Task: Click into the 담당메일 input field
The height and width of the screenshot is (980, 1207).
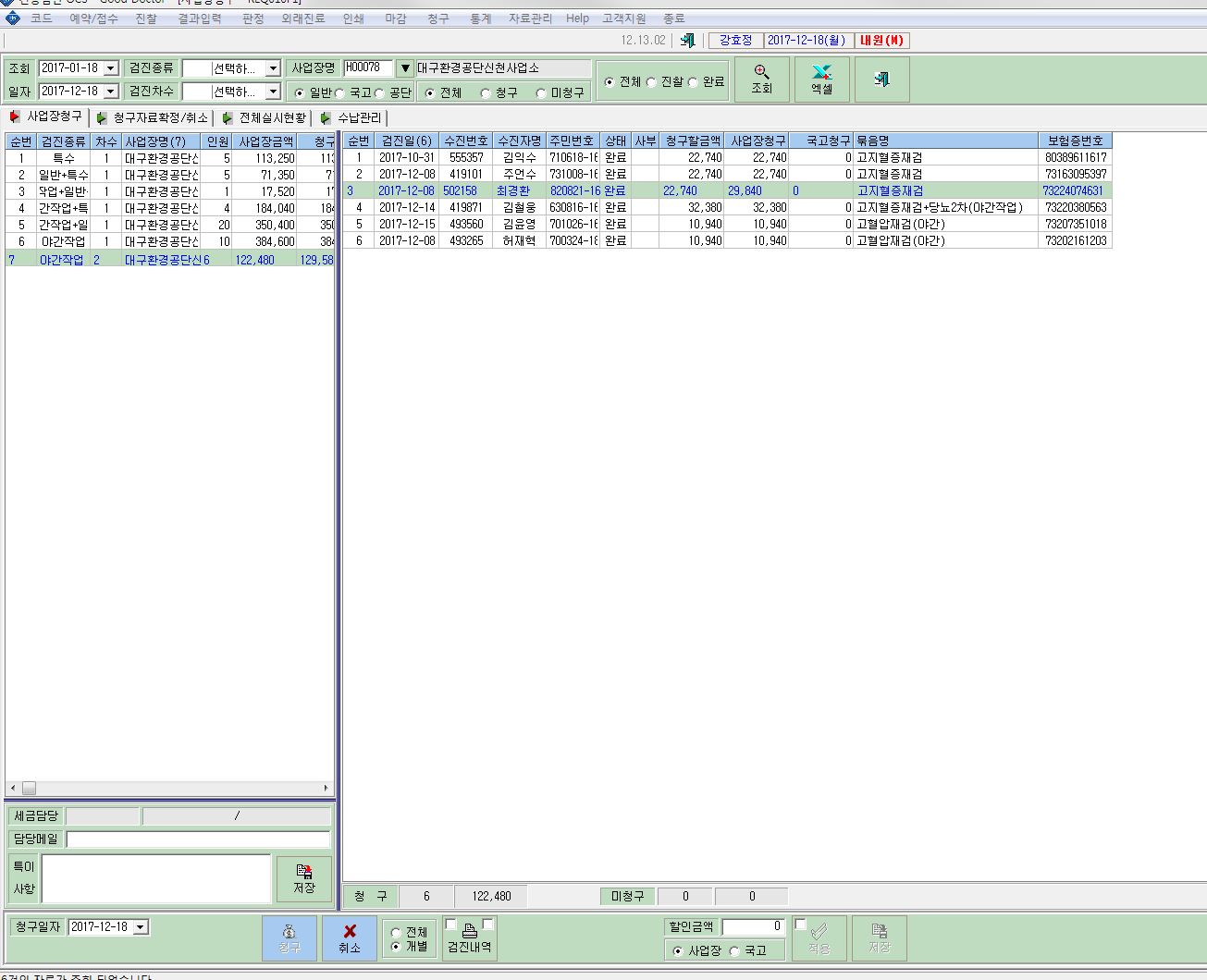Action: 198,839
